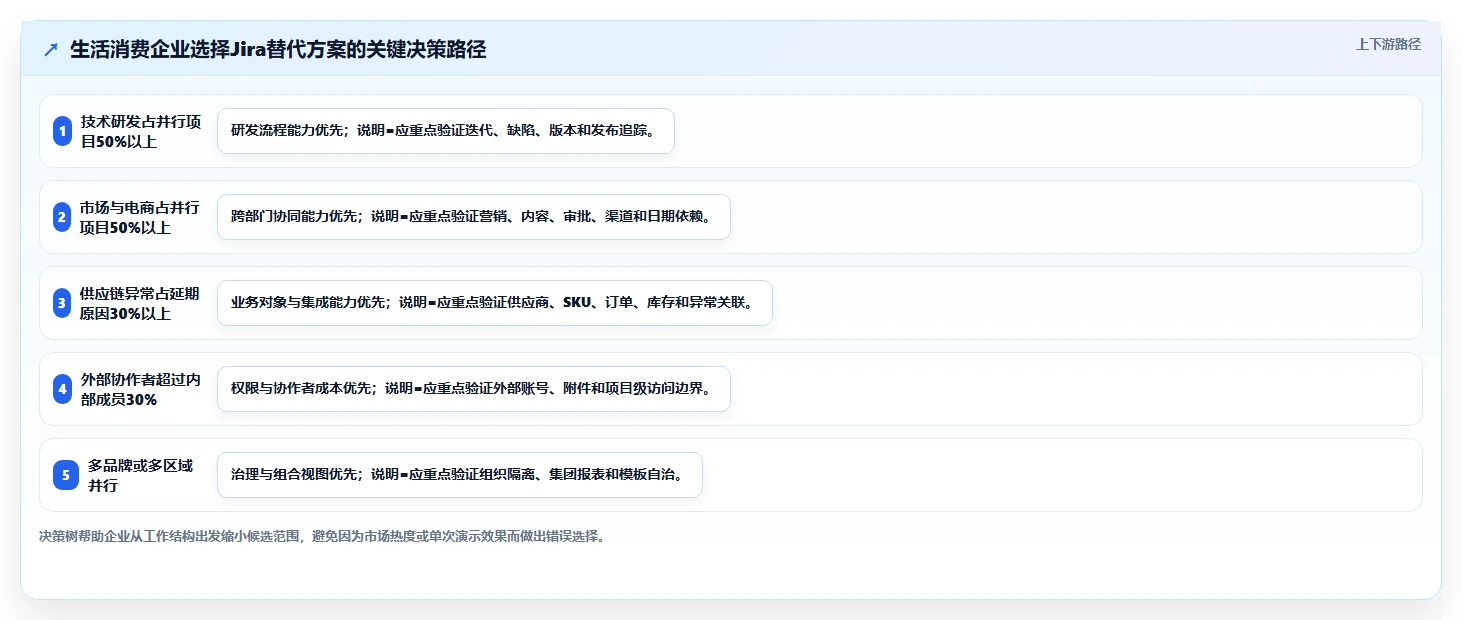Click the 权限与协作者成本优先 recommendation box
The height and width of the screenshot is (620, 1462).
coord(474,389)
